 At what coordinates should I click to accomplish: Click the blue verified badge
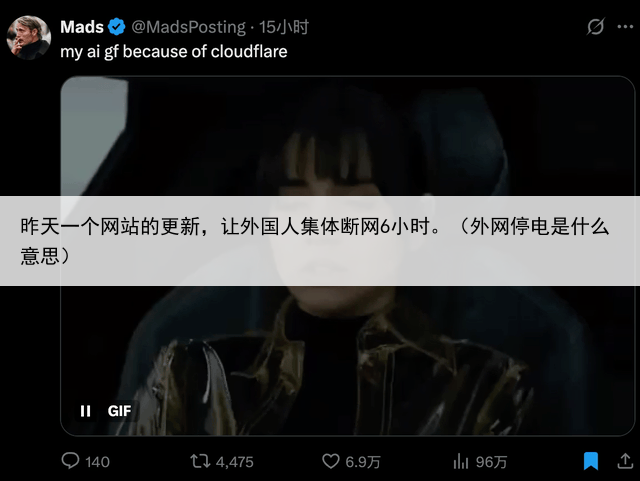[x=117, y=27]
